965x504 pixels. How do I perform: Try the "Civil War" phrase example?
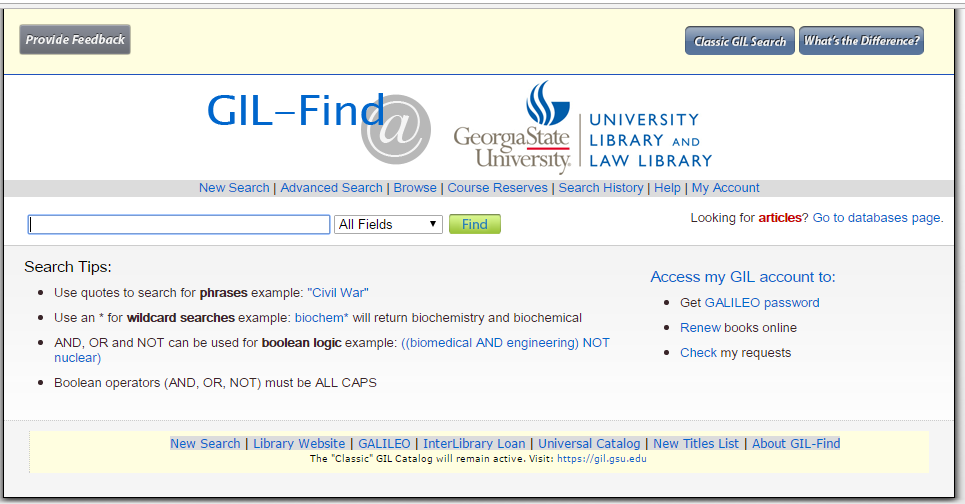click(338, 293)
